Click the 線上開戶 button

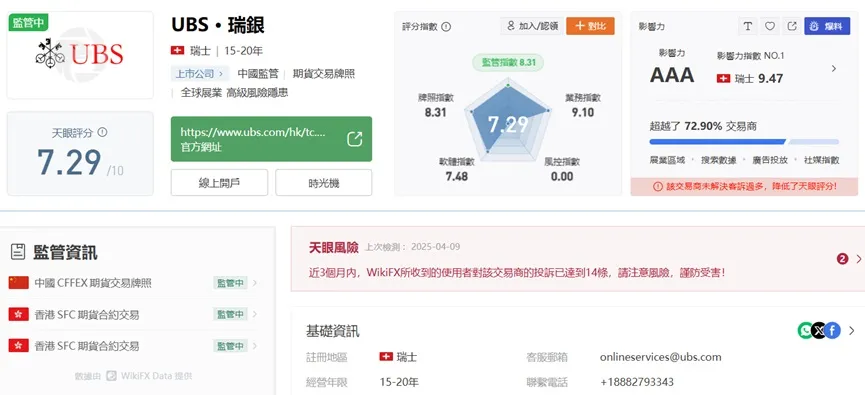click(219, 183)
